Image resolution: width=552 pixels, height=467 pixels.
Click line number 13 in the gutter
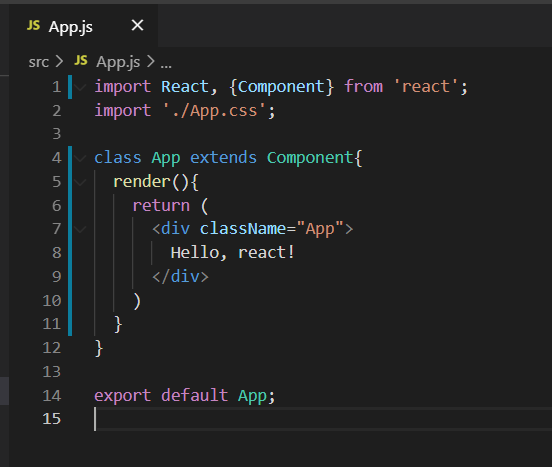click(x=52, y=372)
